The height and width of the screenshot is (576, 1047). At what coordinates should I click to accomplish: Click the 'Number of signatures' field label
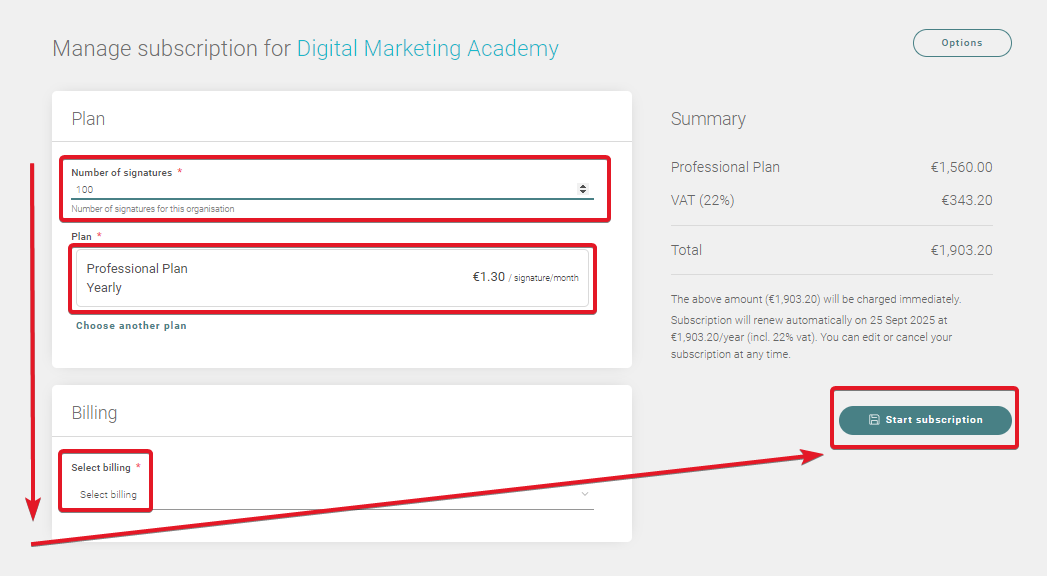(122, 172)
